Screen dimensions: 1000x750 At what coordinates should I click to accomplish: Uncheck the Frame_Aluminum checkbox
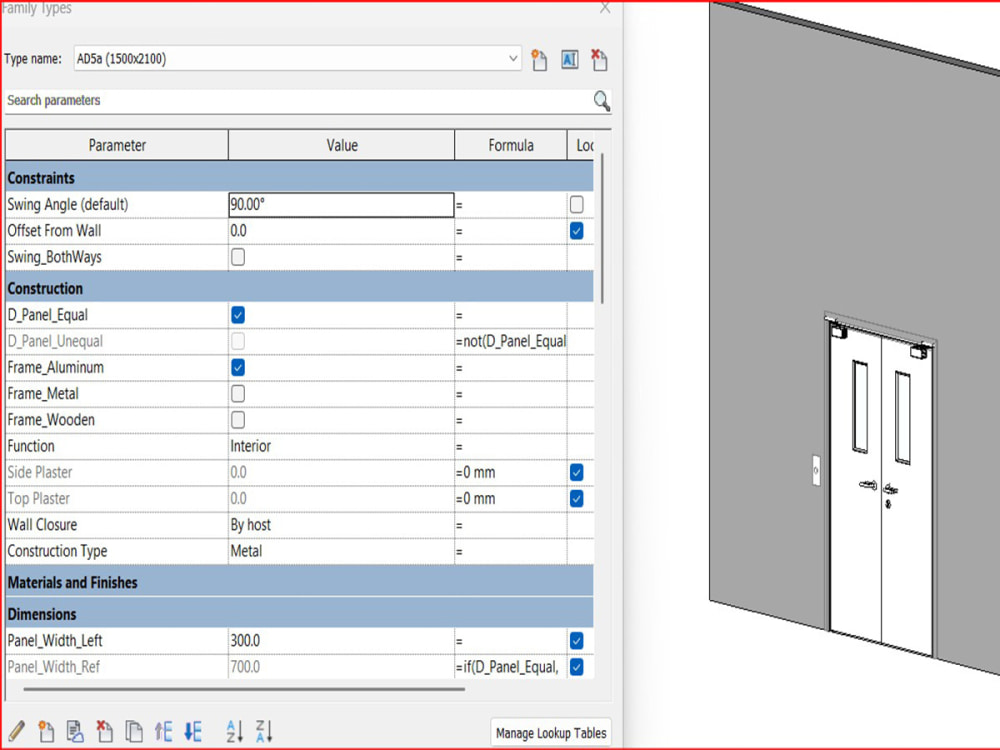[x=238, y=367]
